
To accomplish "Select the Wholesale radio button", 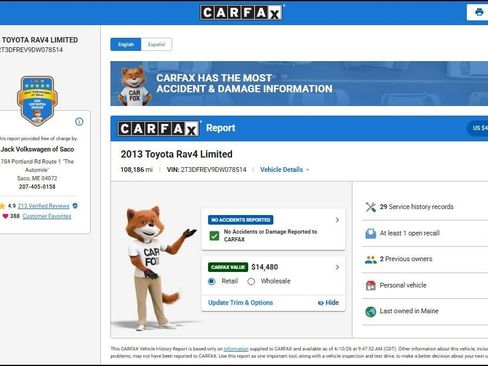I will tap(251, 282).
